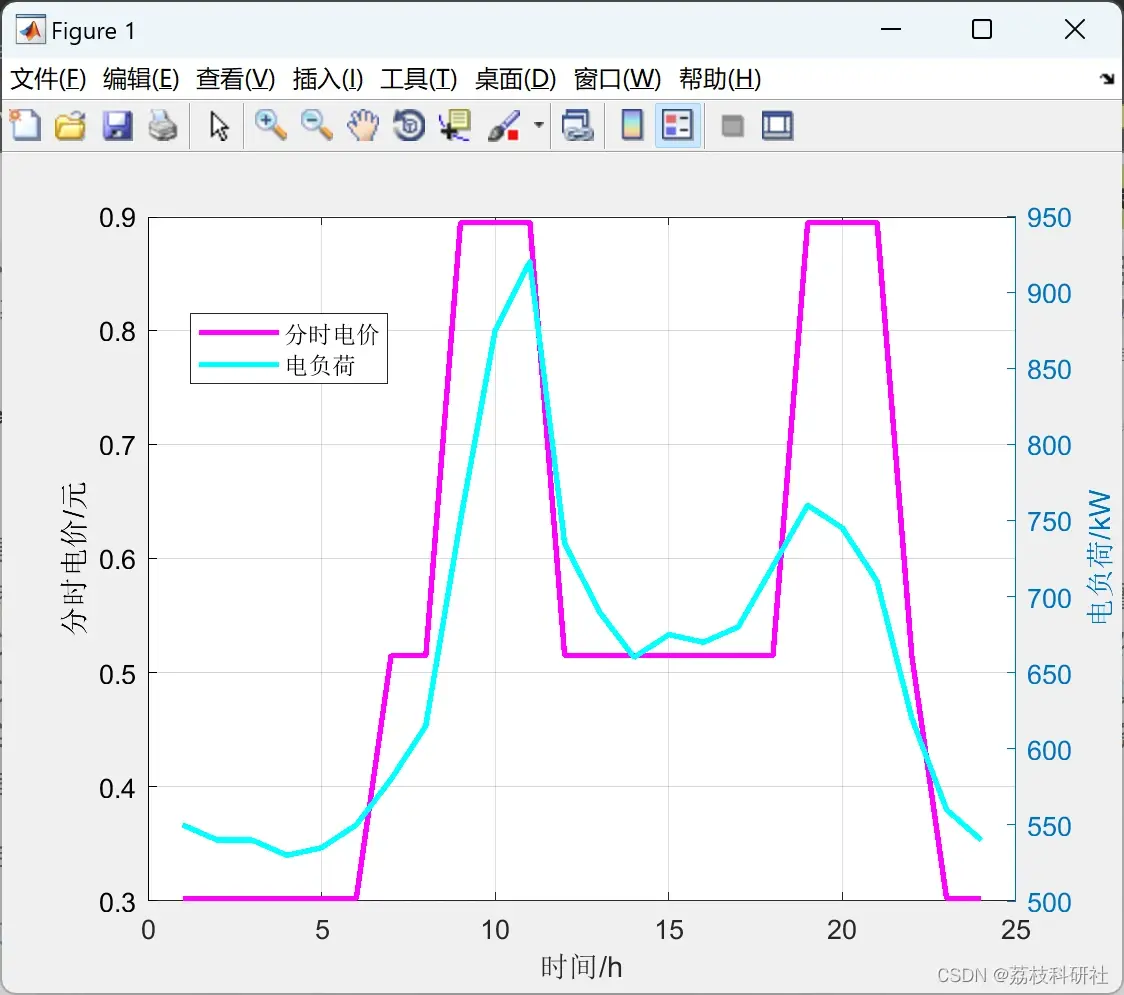Open a file with folder icon

pyautogui.click(x=70, y=125)
